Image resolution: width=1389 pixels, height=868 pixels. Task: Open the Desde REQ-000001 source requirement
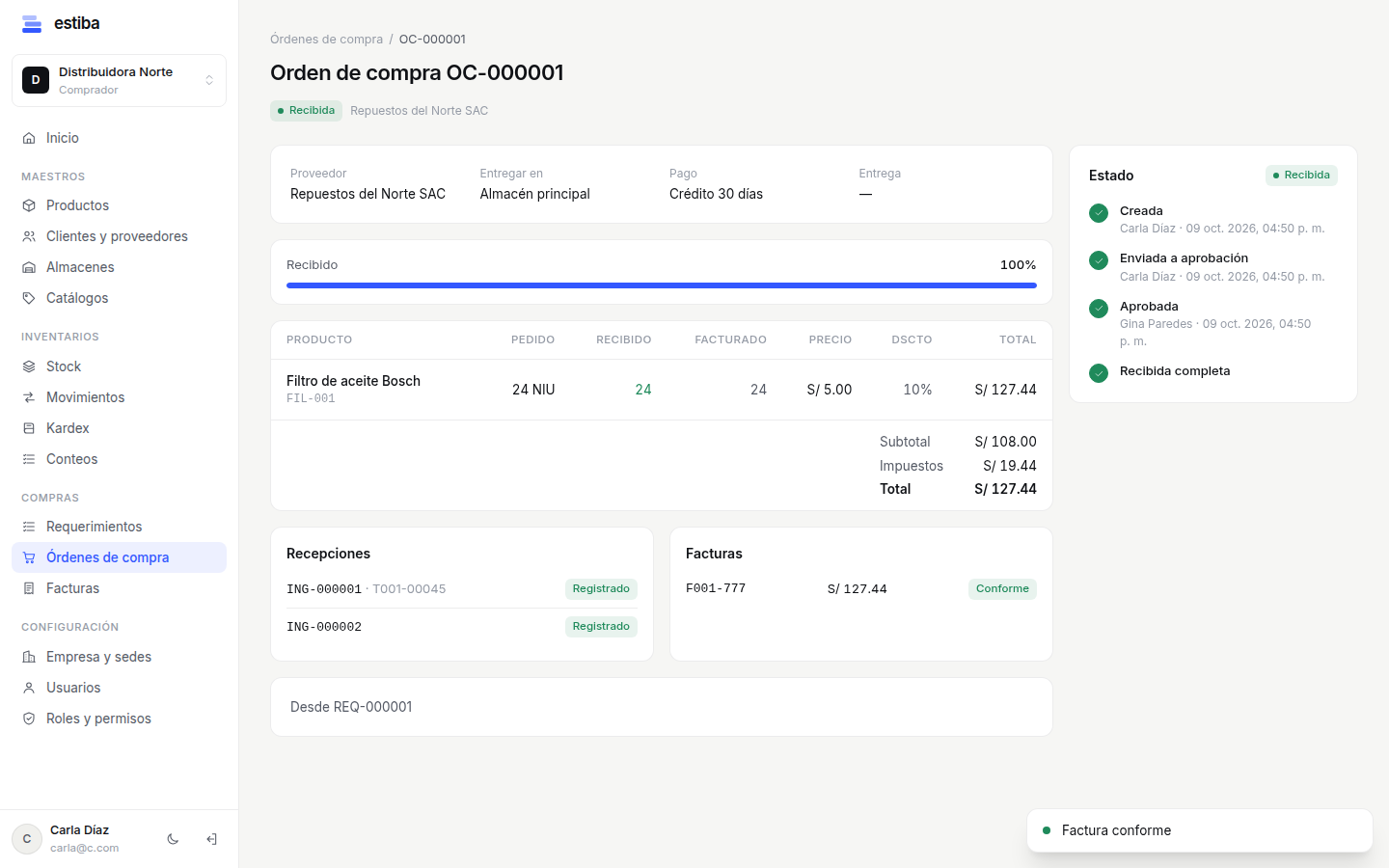coord(351,707)
